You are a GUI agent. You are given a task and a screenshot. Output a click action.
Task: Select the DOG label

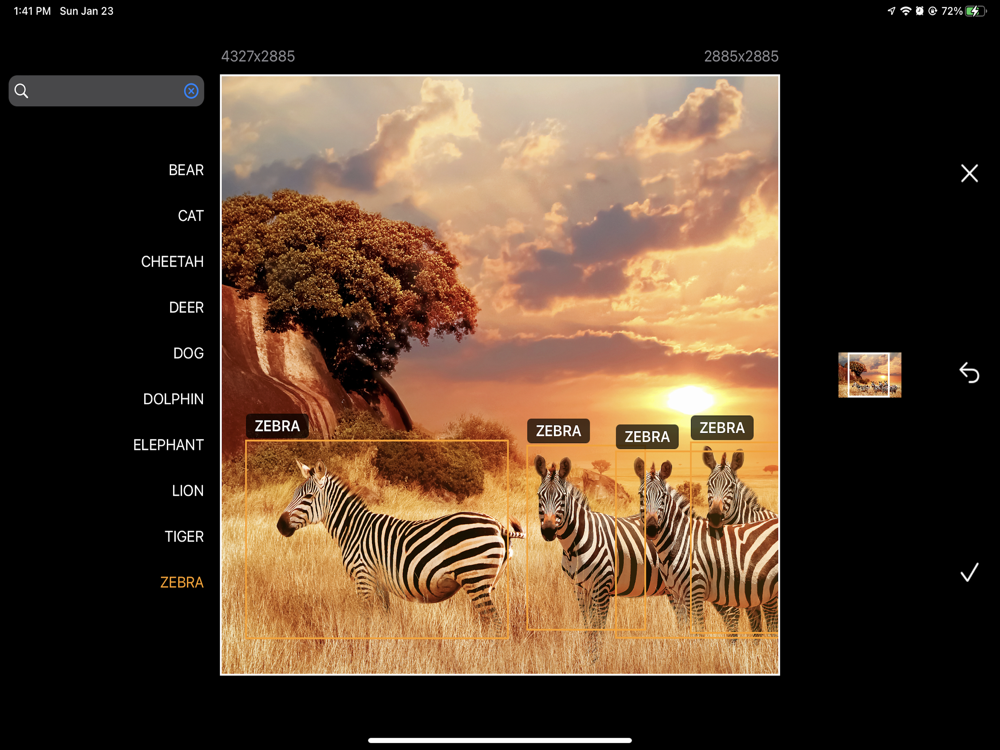pos(188,353)
